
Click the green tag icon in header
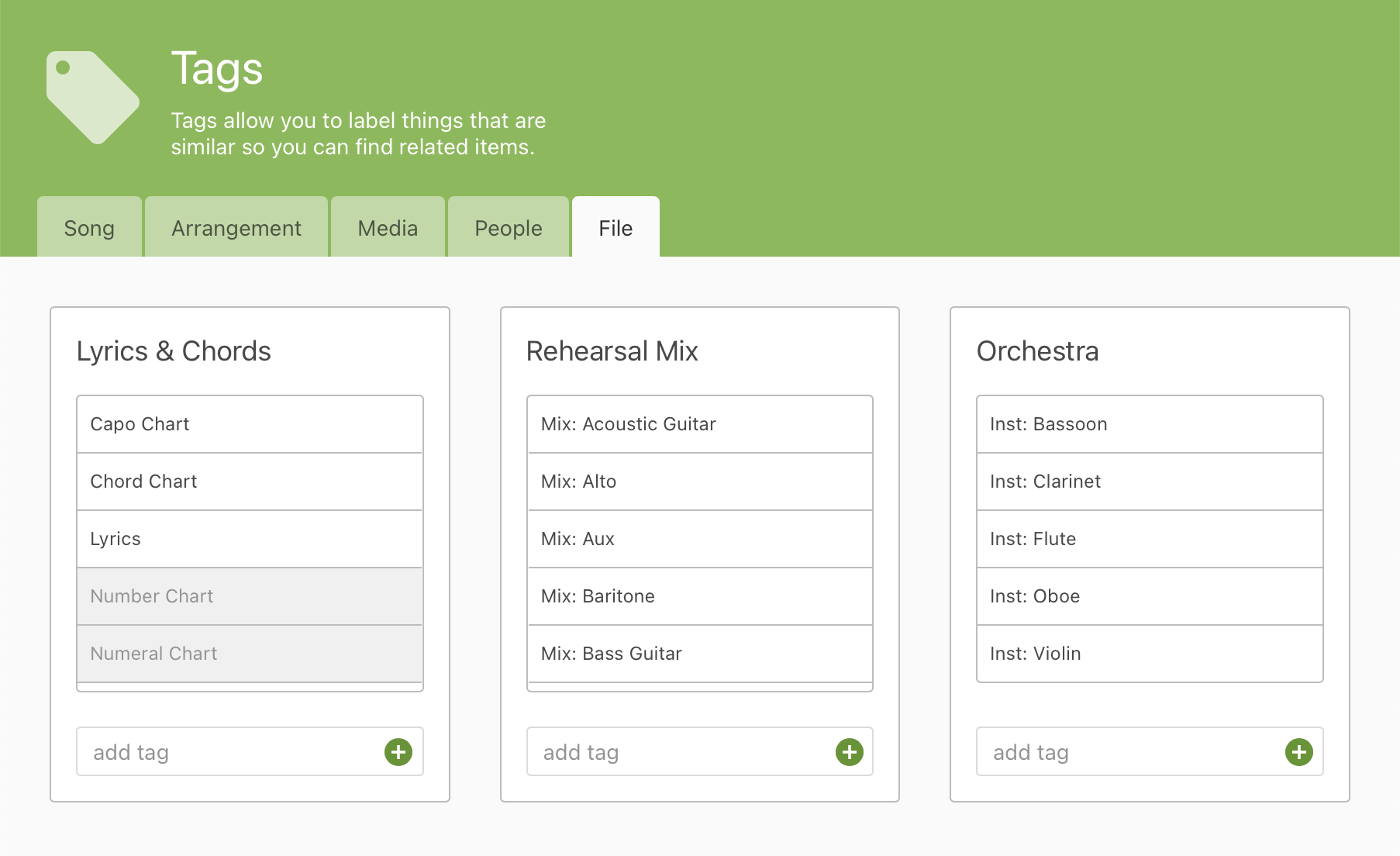(x=92, y=93)
